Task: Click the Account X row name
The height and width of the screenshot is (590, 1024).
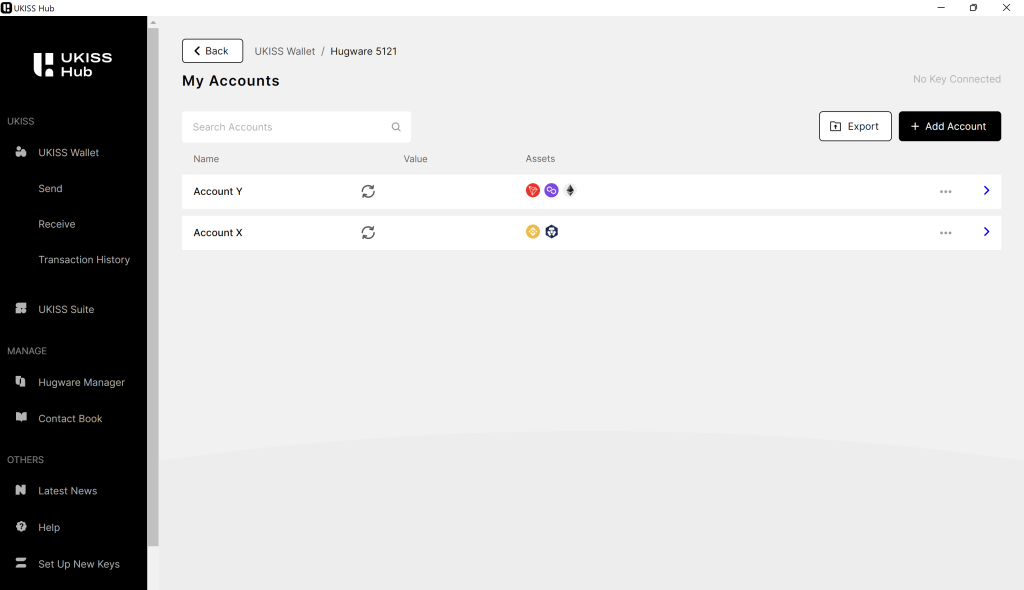Action: point(217,233)
